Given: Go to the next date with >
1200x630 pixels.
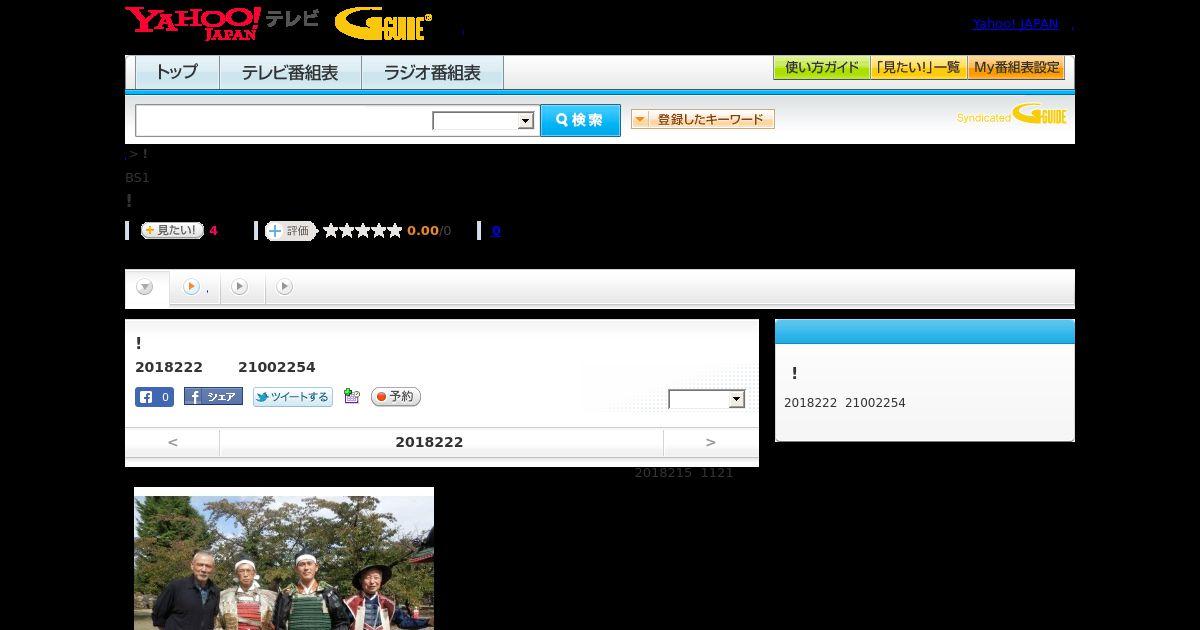Looking at the screenshot, I should pos(711,442).
